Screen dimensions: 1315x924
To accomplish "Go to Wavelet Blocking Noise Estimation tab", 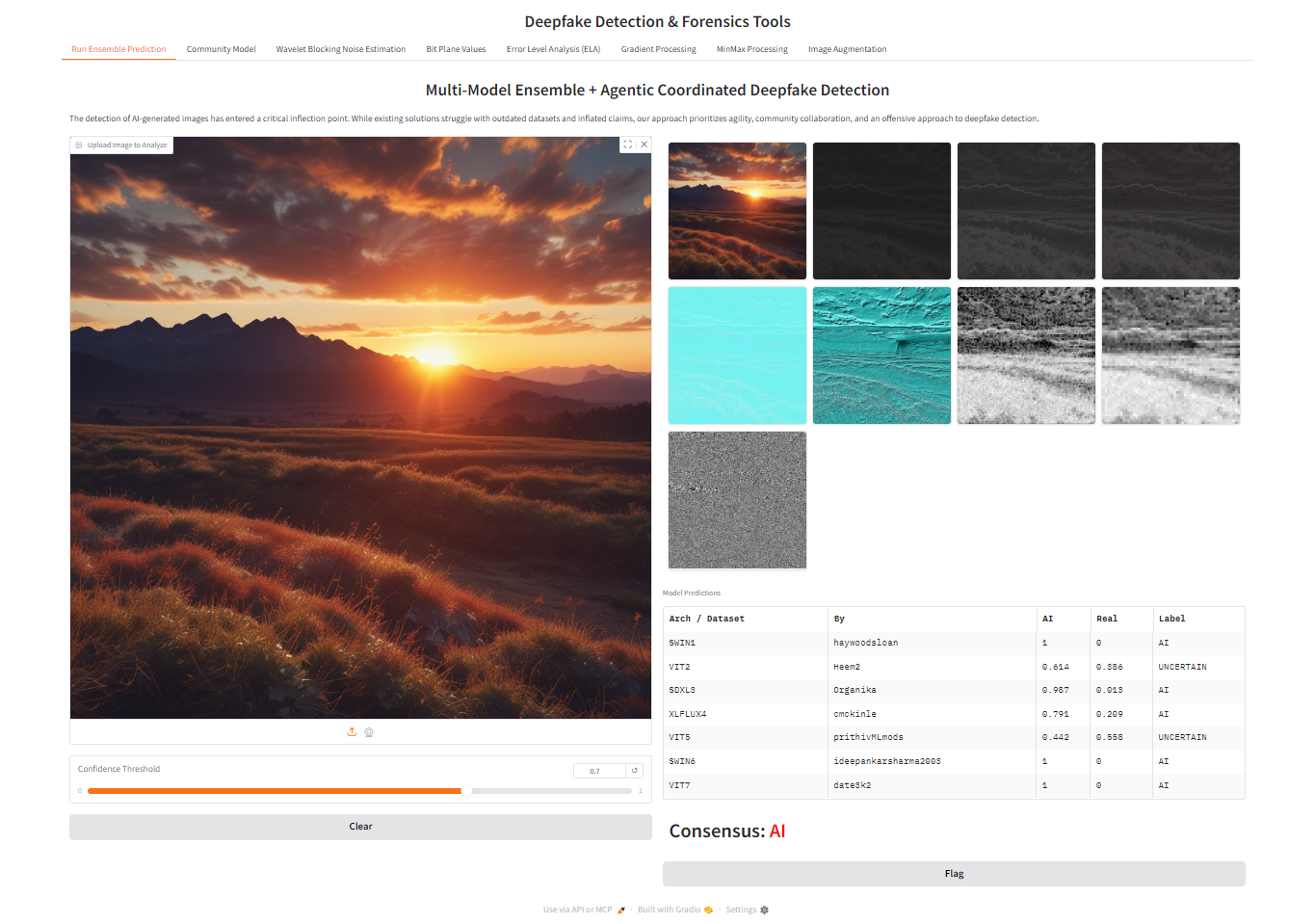I will coord(340,49).
